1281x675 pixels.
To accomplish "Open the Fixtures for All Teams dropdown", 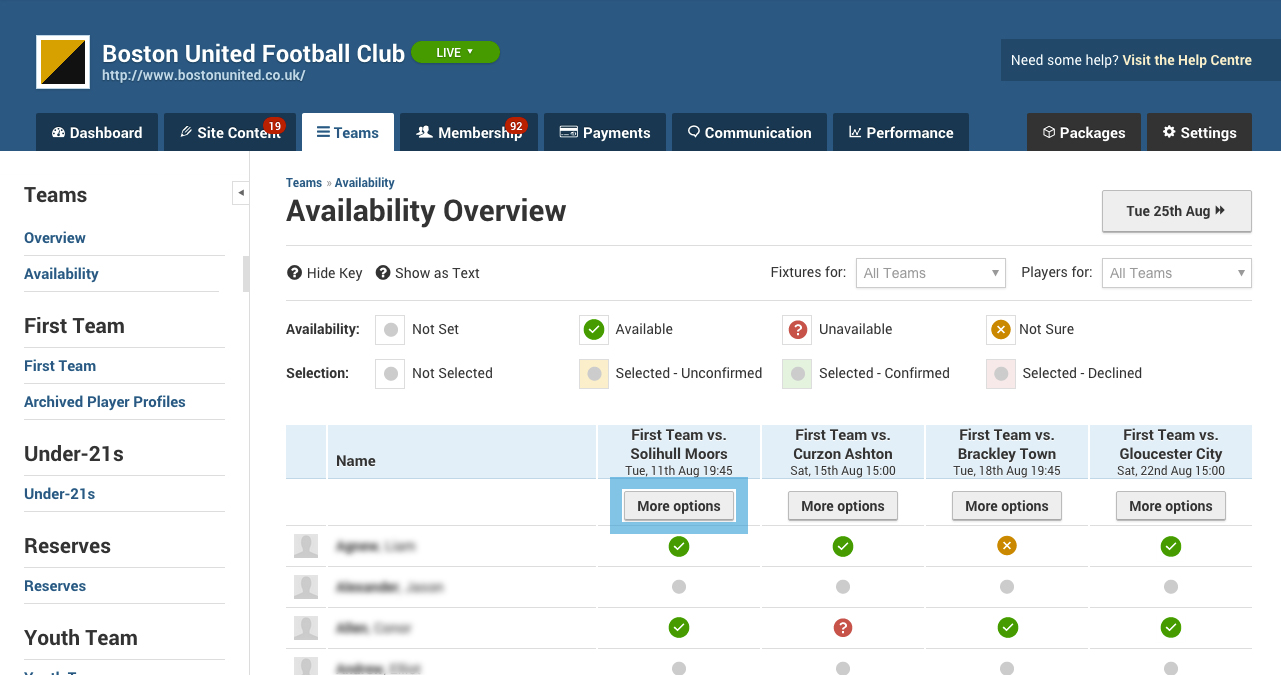I will [x=930, y=272].
